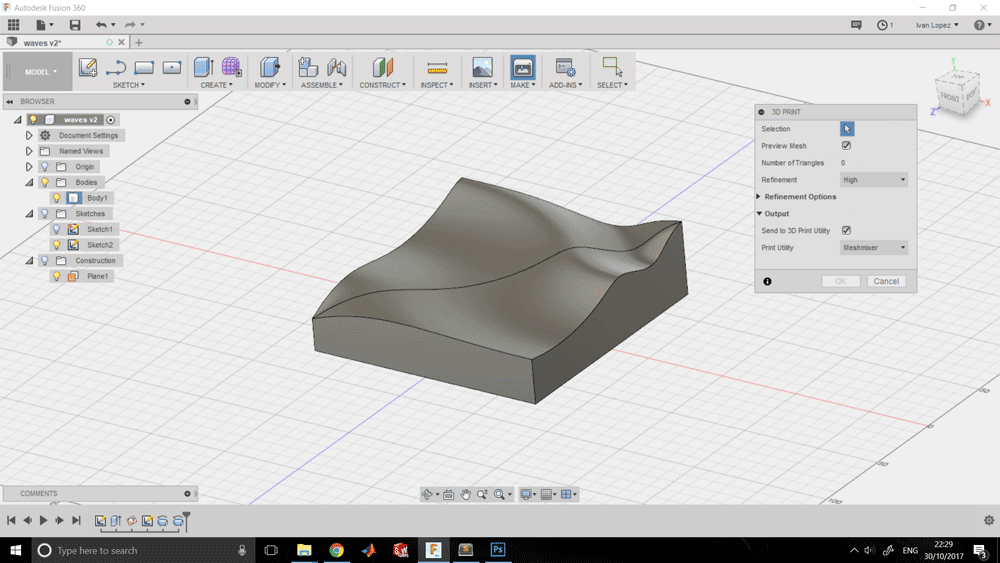Click the ViewCube FRONT face
The width and height of the screenshot is (1000, 563).
pos(949,97)
